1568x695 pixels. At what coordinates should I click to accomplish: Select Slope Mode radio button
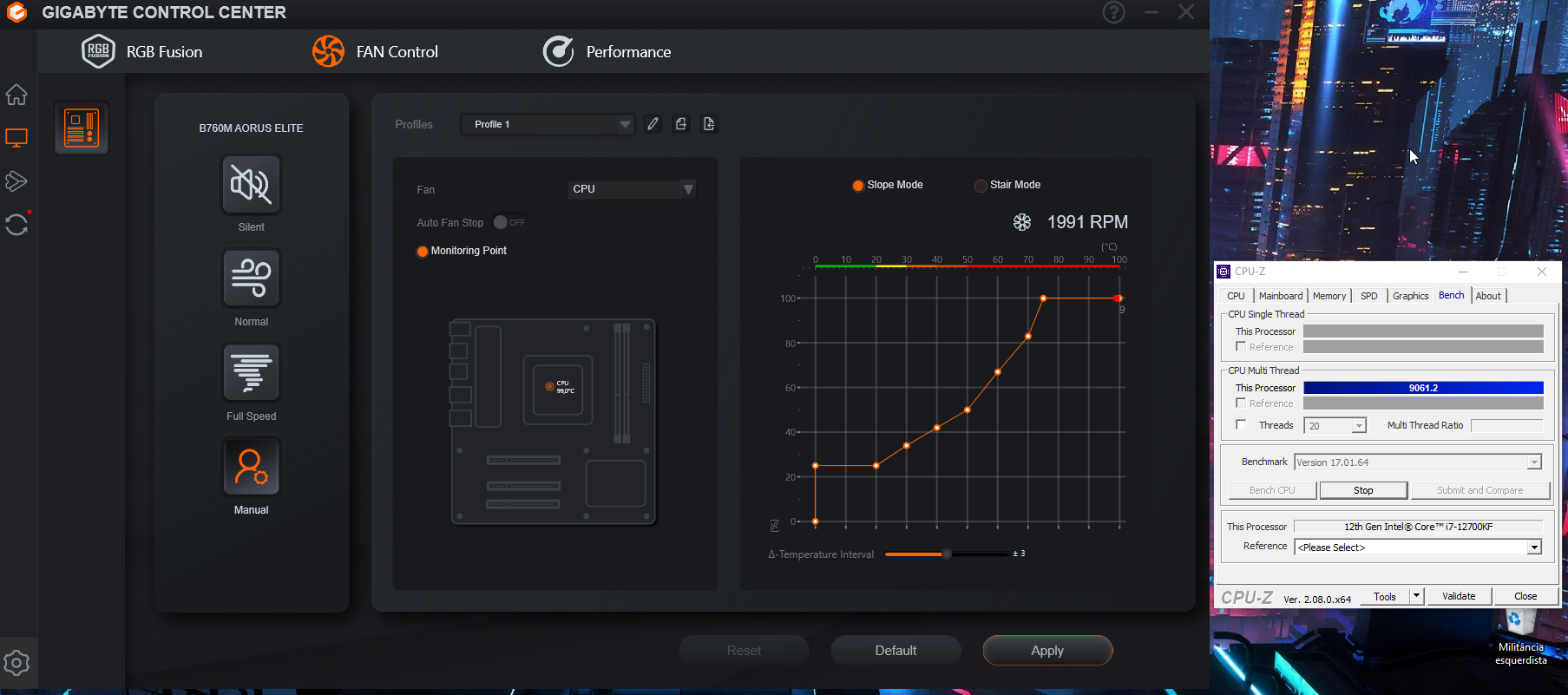pos(858,185)
